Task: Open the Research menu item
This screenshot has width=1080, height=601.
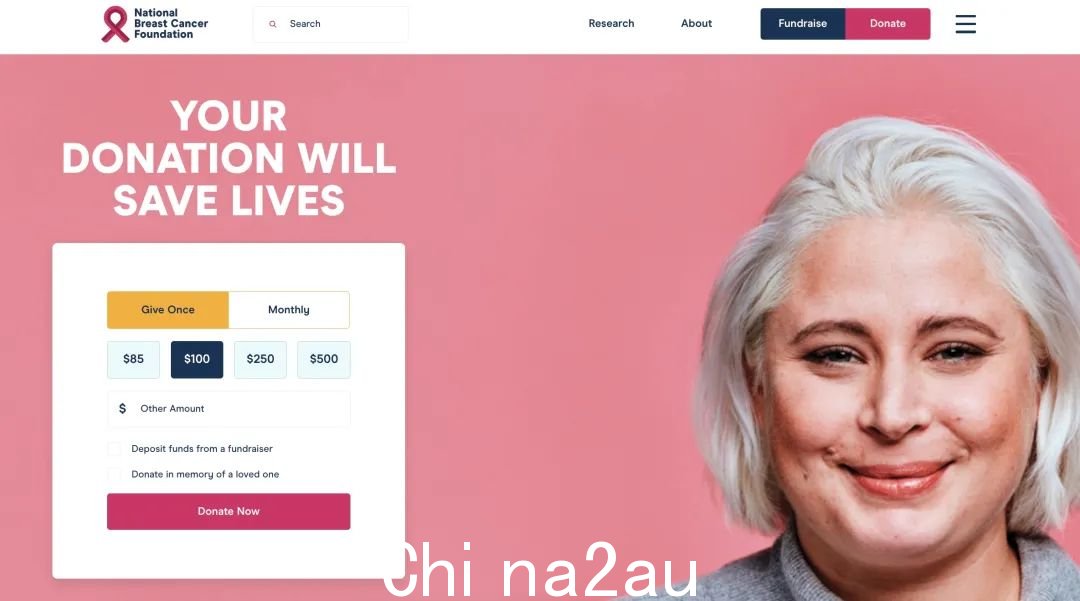Action: pyautogui.click(x=611, y=23)
